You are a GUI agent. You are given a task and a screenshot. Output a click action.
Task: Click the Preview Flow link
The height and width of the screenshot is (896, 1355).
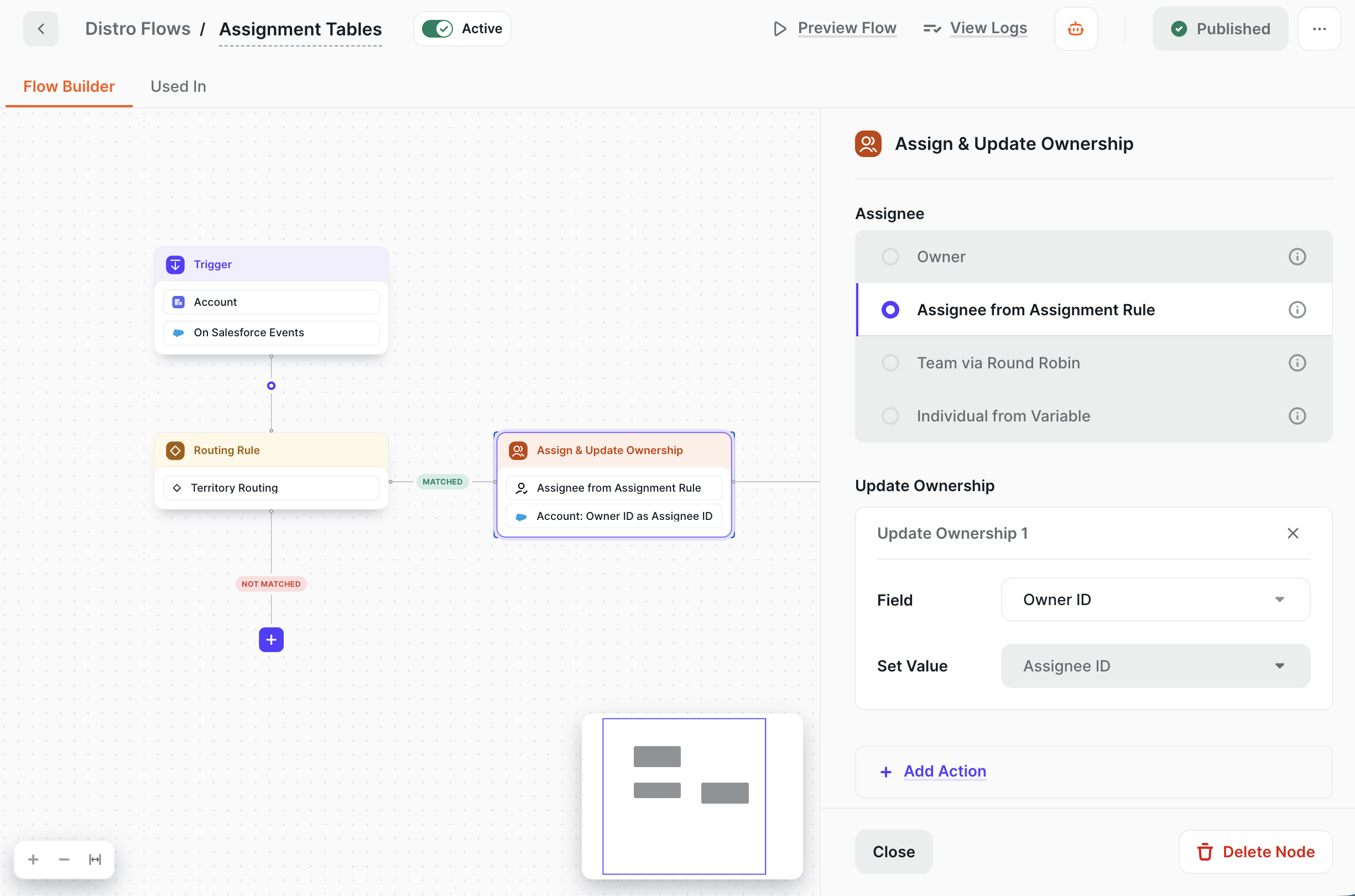pos(847,28)
